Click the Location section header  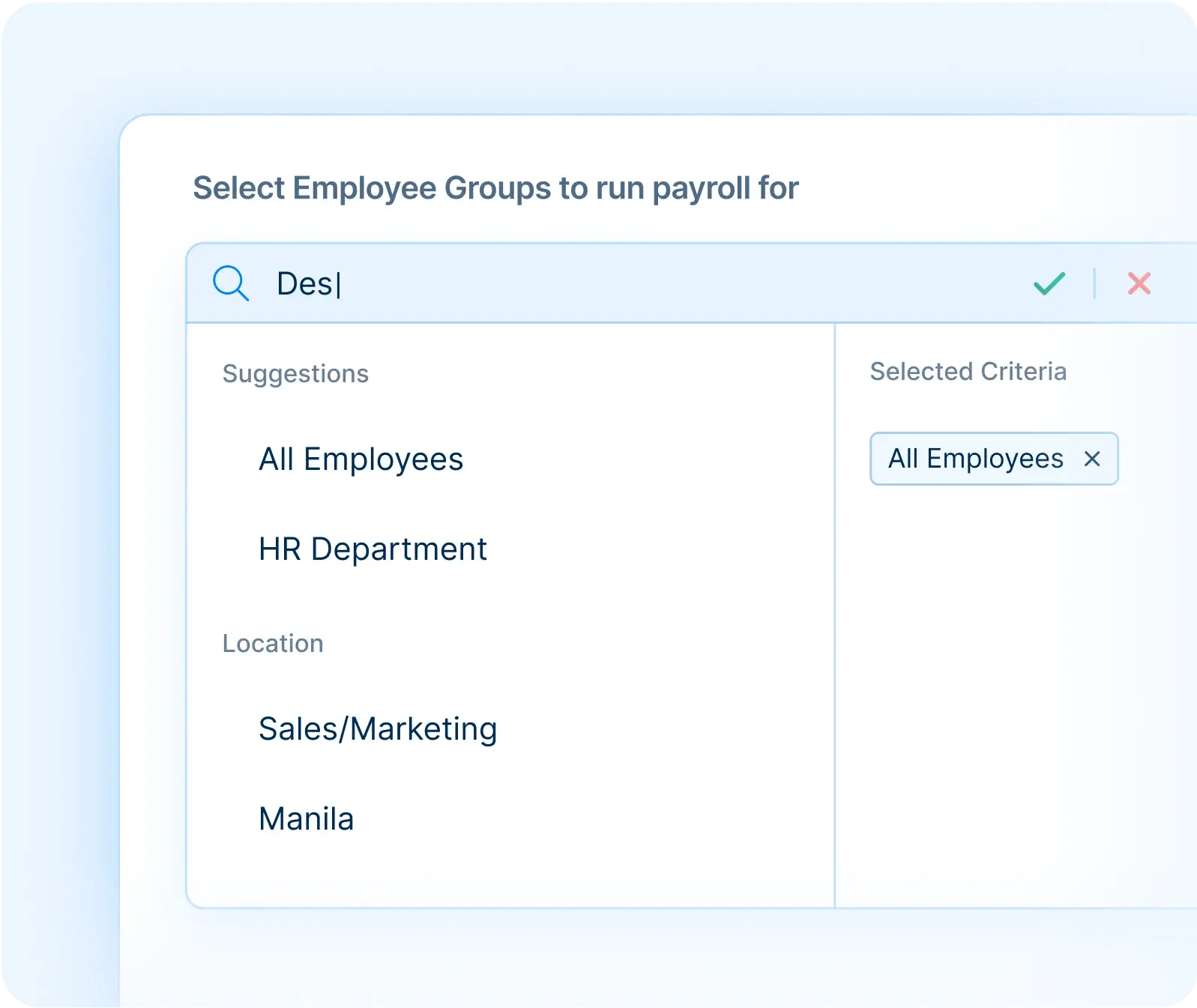pyautogui.click(x=274, y=642)
